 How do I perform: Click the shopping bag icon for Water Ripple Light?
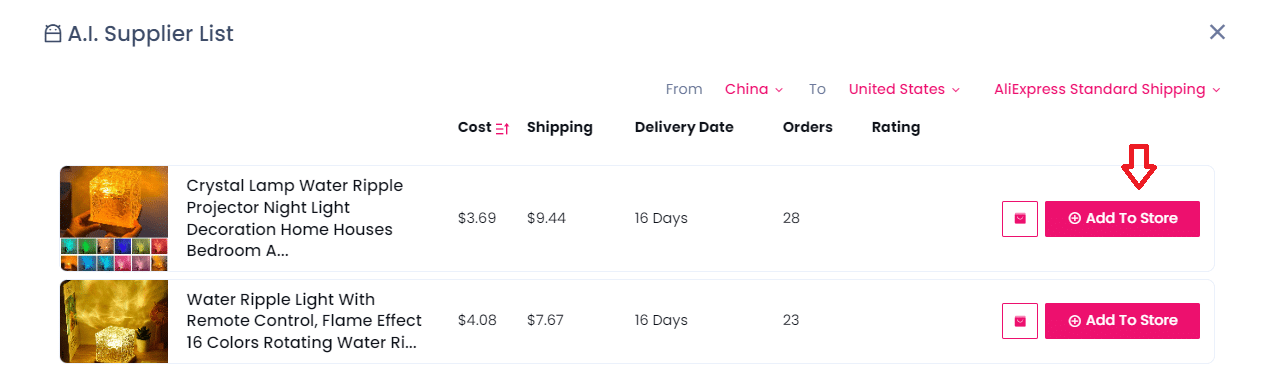pyautogui.click(x=1020, y=321)
